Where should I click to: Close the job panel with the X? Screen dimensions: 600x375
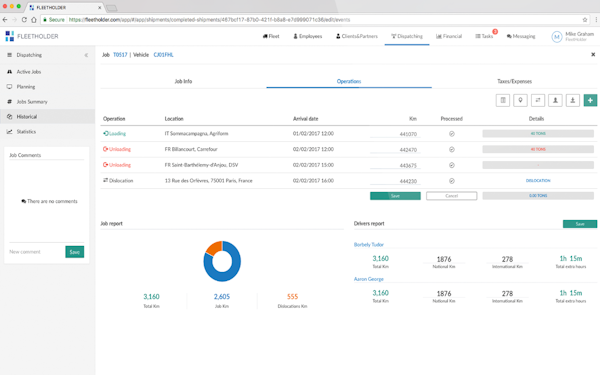[x=593, y=55]
